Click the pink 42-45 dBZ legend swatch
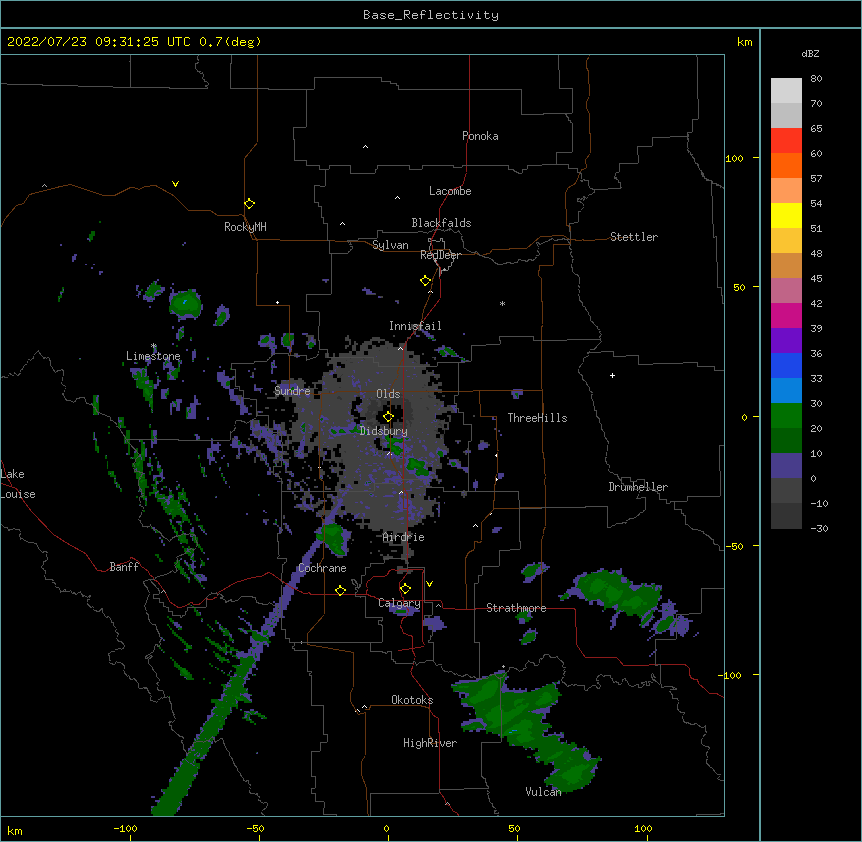 [x=786, y=290]
